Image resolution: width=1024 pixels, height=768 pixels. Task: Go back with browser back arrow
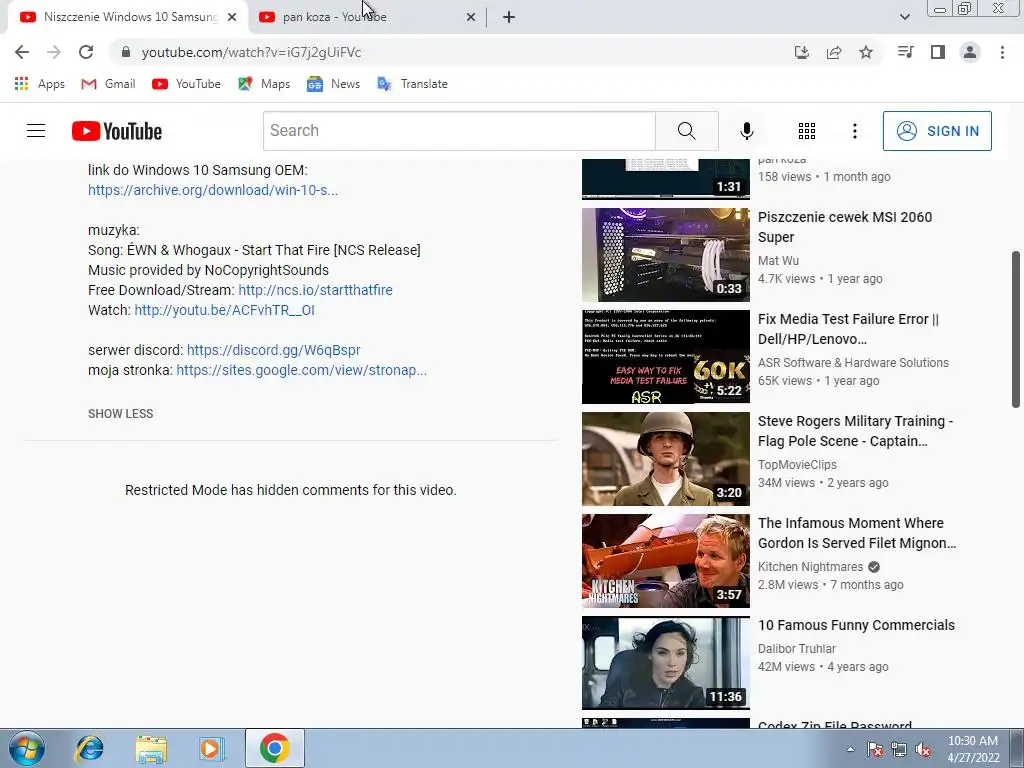coord(22,52)
